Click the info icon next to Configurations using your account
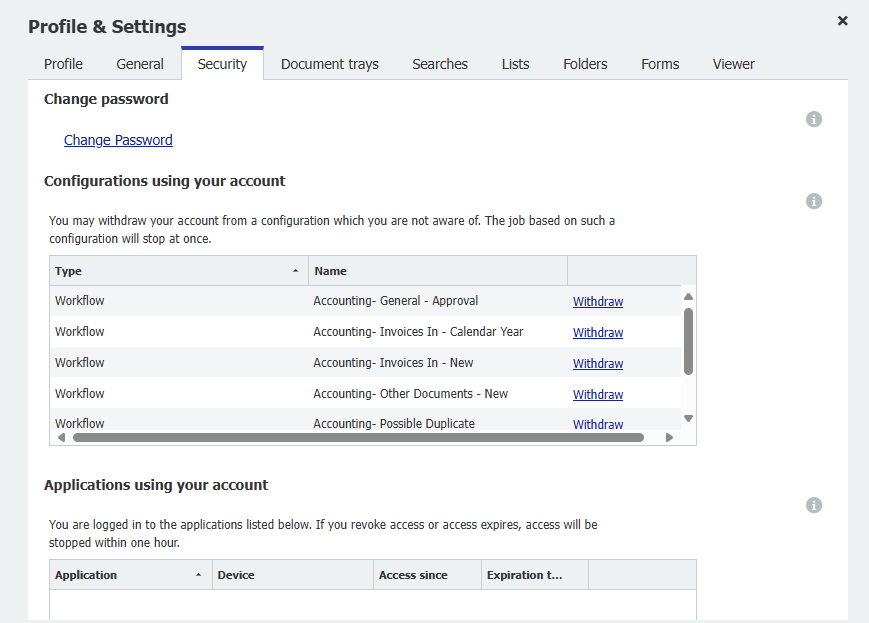Screen dimensions: 869x623 point(814,200)
